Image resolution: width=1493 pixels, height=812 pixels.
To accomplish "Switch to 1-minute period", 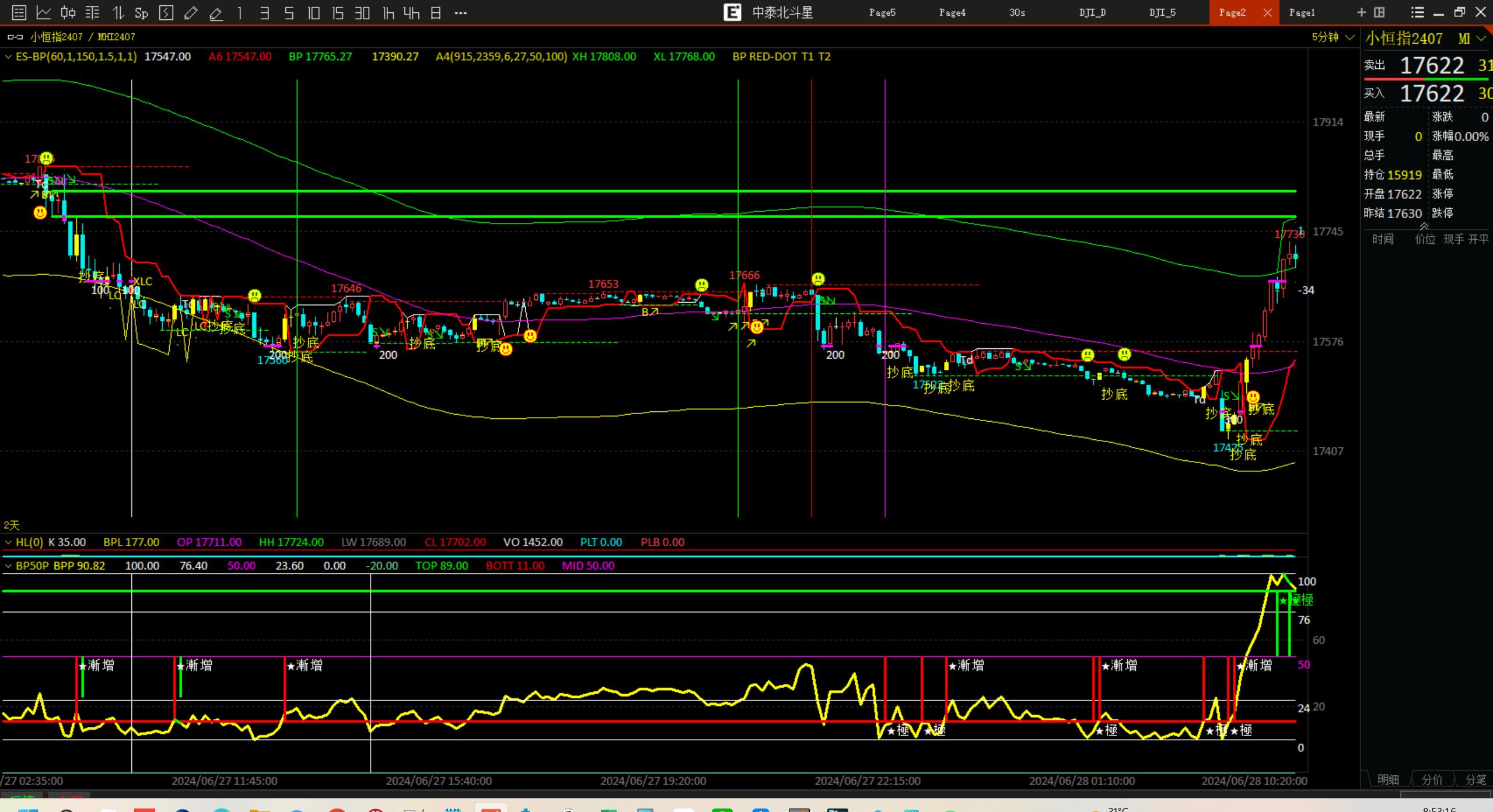I will pos(240,12).
